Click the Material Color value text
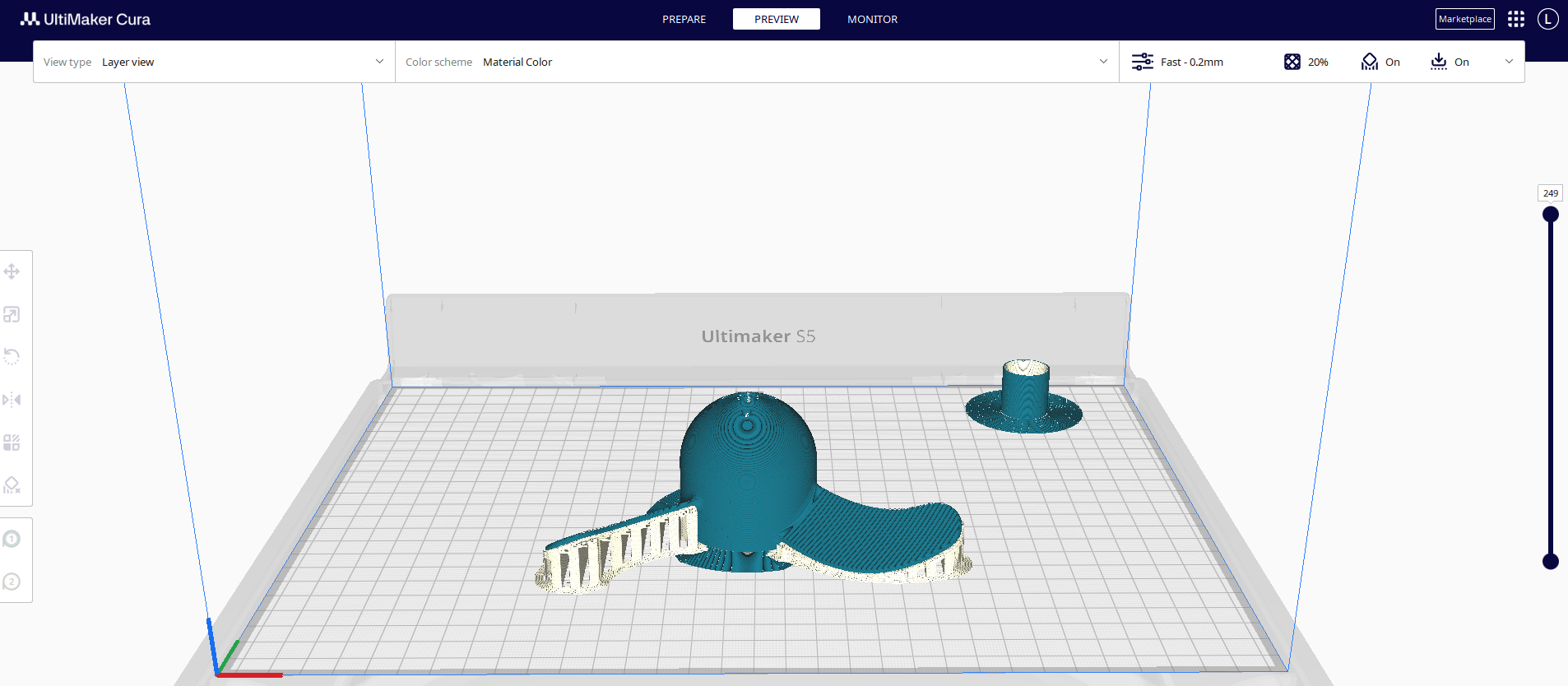 pyautogui.click(x=517, y=62)
